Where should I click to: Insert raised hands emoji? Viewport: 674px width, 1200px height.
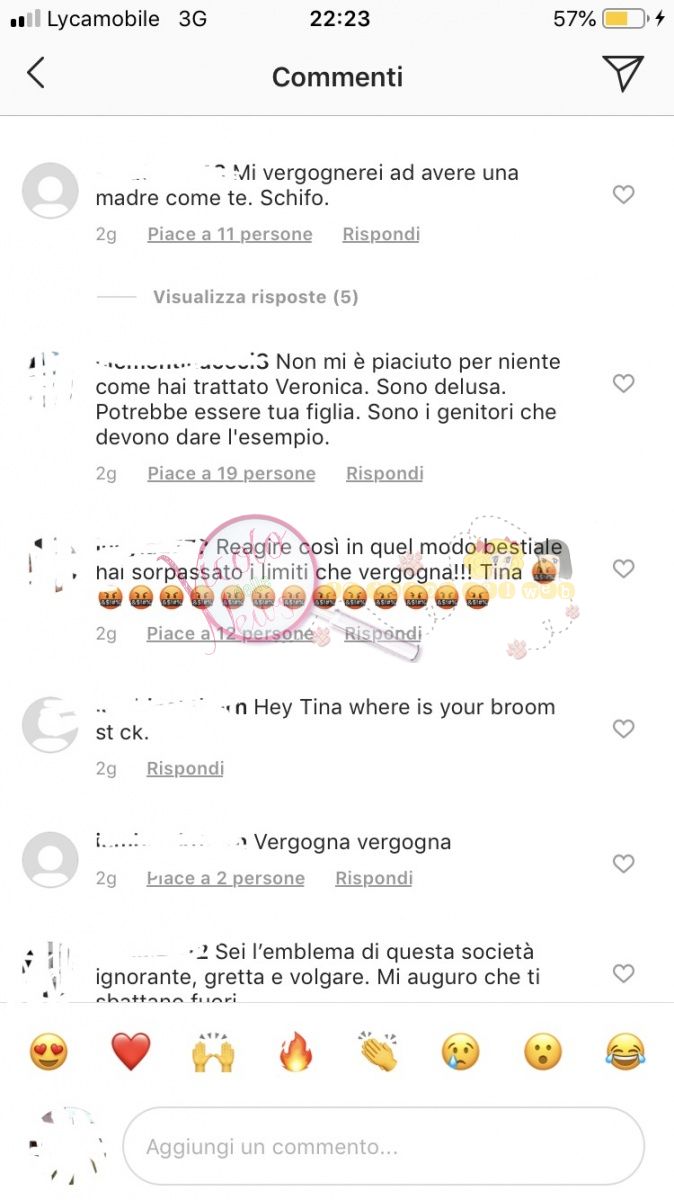[213, 1052]
